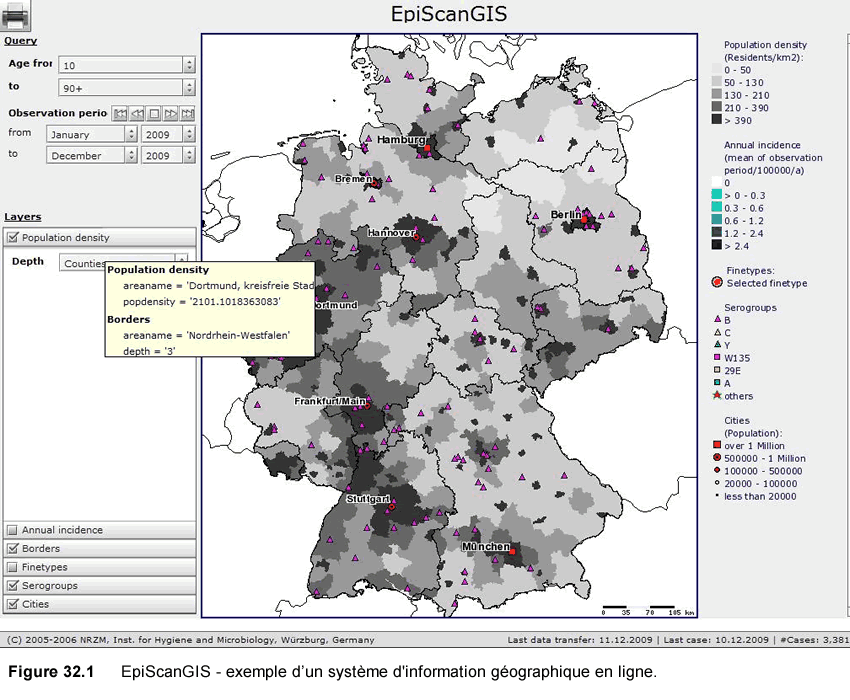Image resolution: width=850 pixels, height=700 pixels.
Task: Step forward one observation period
Action: pos(171,113)
